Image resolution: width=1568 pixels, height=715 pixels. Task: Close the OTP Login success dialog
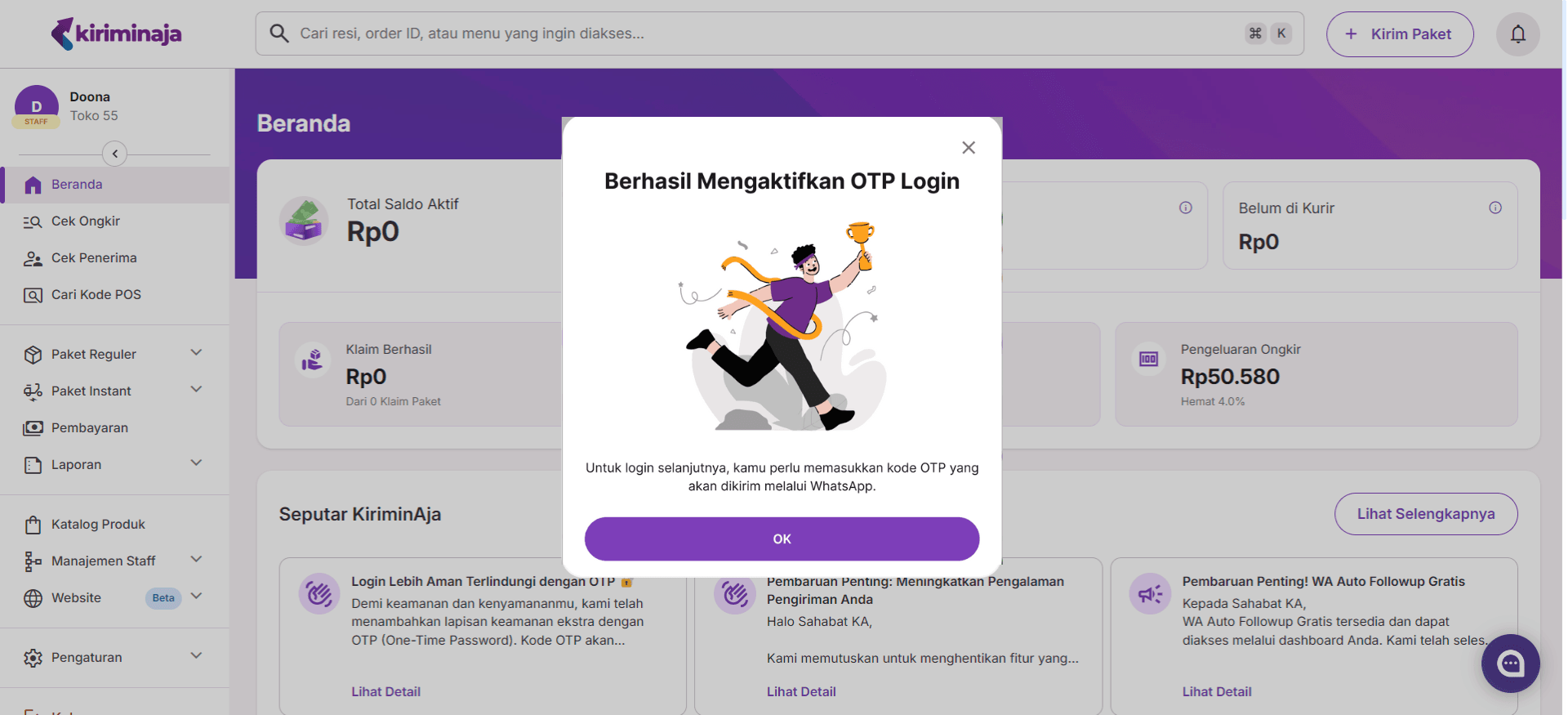pos(969,148)
